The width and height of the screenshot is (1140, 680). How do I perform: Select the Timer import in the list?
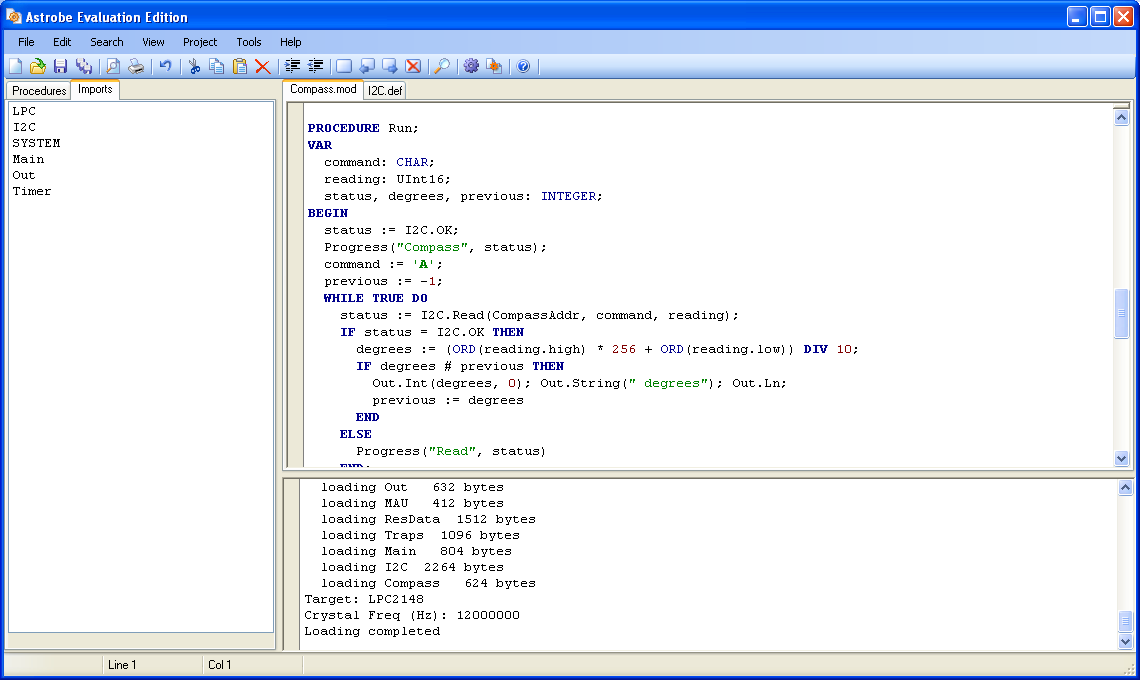click(x=32, y=191)
